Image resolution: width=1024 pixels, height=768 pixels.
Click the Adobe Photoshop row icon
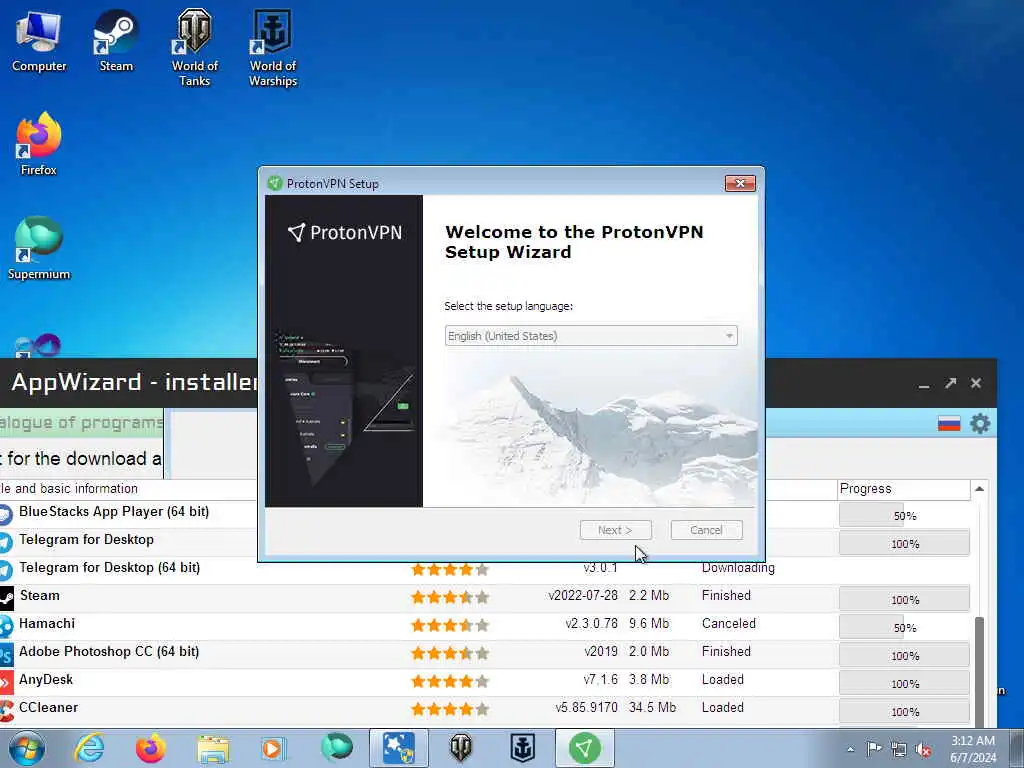6,654
